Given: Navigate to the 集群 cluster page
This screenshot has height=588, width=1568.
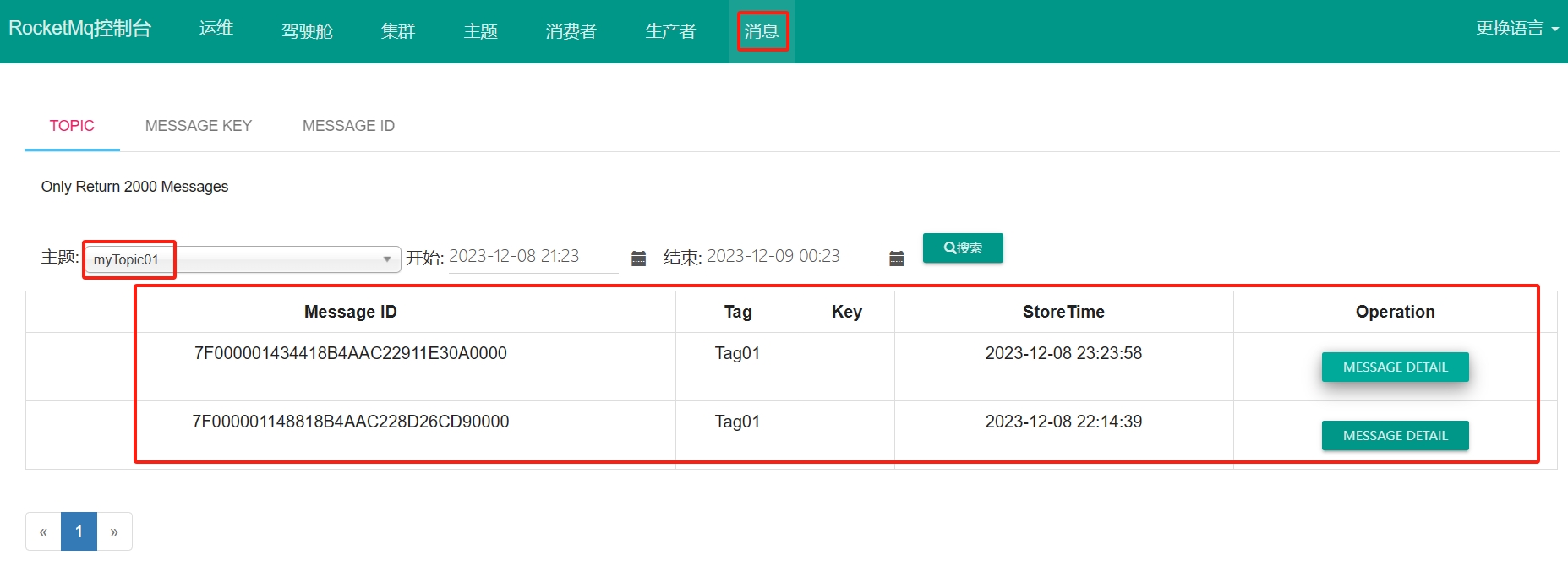Looking at the screenshot, I should tap(398, 31).
